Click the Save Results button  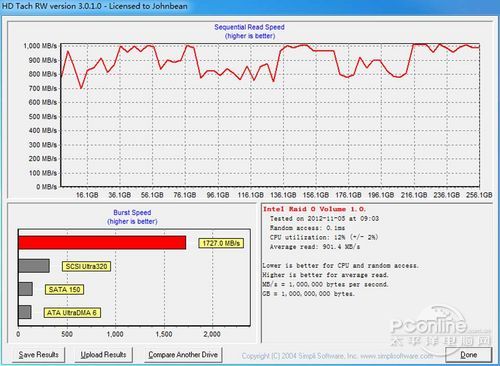coord(39,355)
